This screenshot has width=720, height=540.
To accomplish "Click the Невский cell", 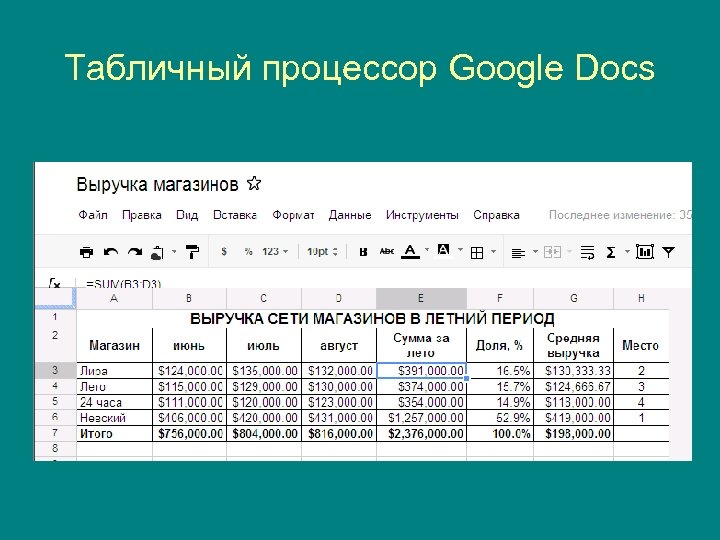I will click(x=114, y=418).
